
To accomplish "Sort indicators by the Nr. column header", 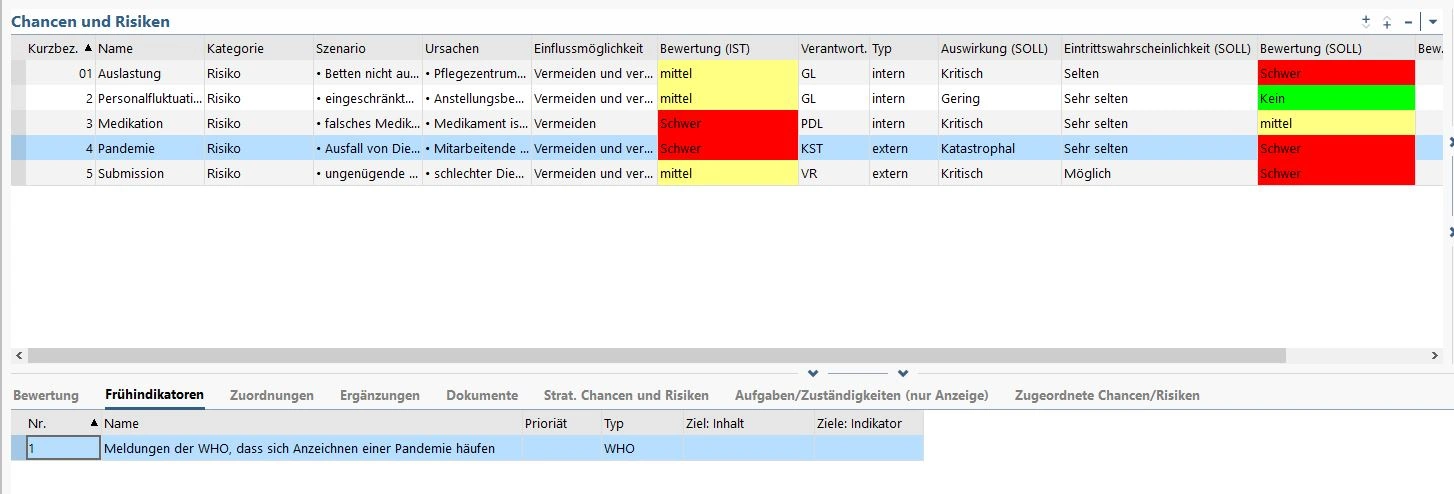I will [x=63, y=424].
